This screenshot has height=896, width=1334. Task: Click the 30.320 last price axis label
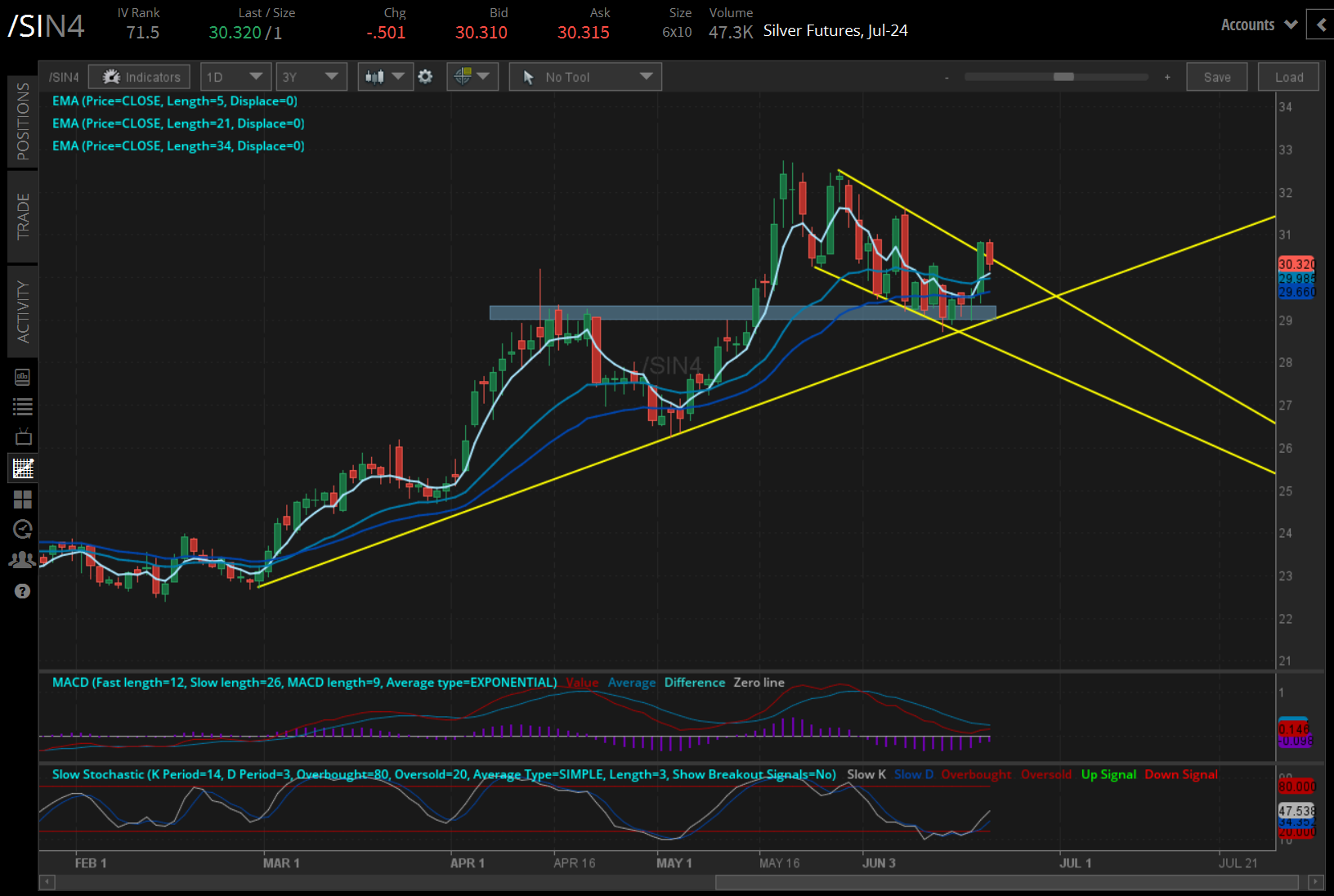tap(1296, 264)
